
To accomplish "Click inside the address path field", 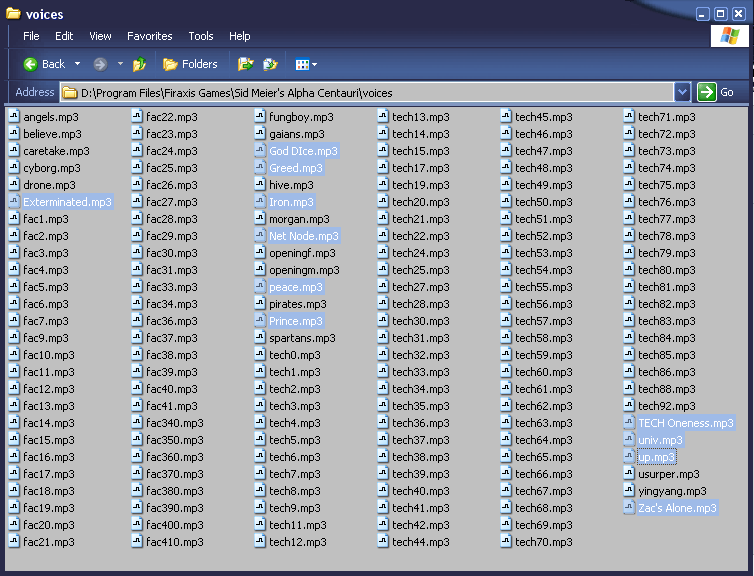I will click(370, 92).
